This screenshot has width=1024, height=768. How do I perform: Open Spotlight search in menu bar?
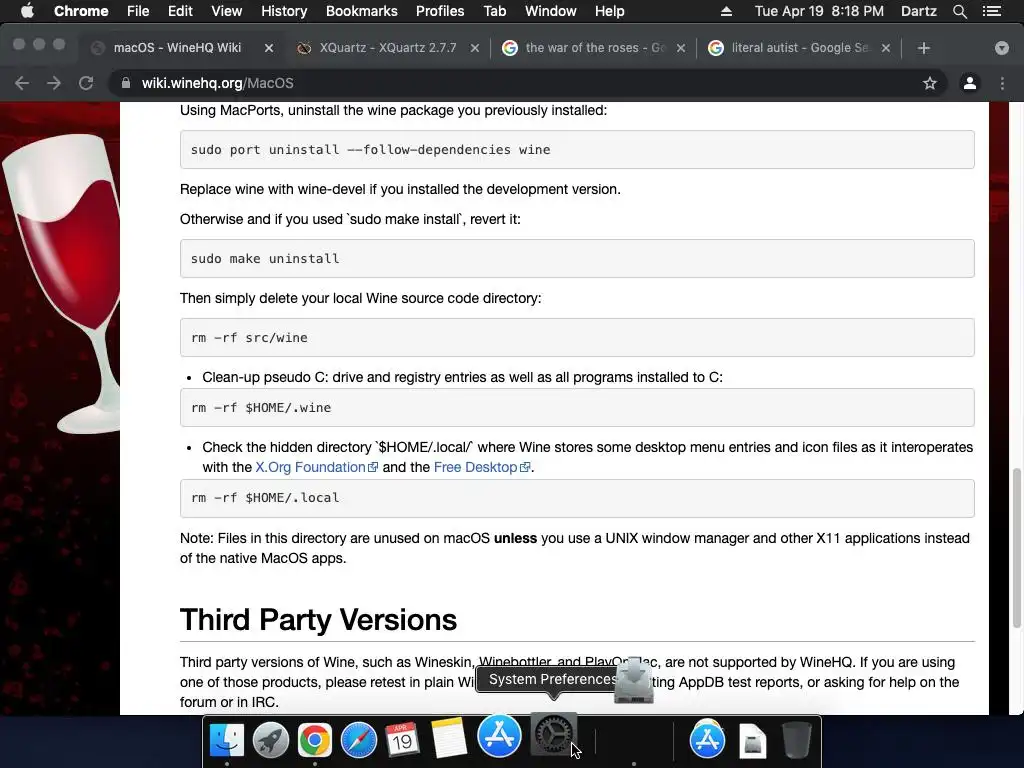(x=959, y=11)
